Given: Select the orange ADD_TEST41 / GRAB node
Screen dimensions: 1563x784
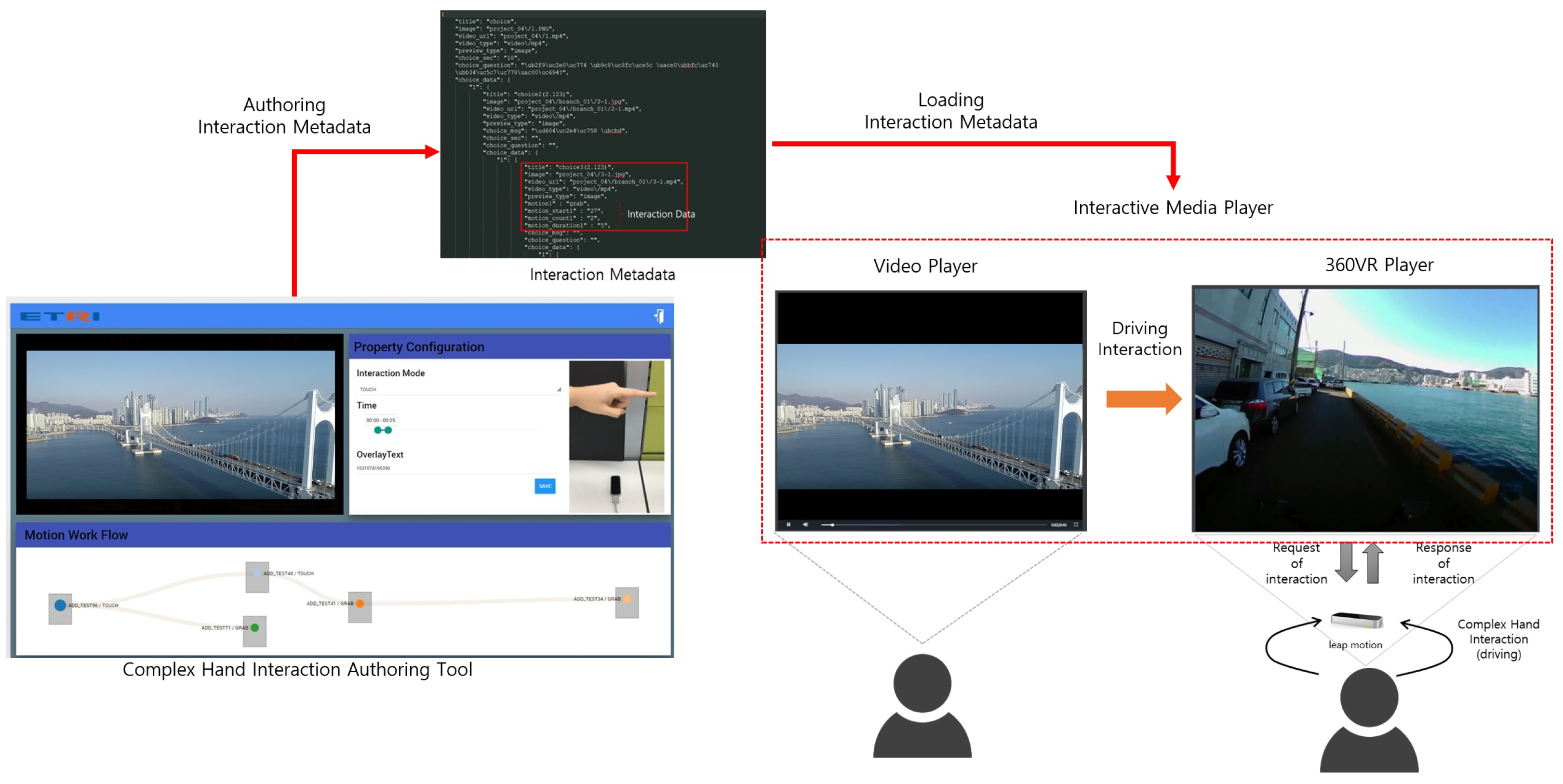Looking at the screenshot, I should tap(360, 603).
